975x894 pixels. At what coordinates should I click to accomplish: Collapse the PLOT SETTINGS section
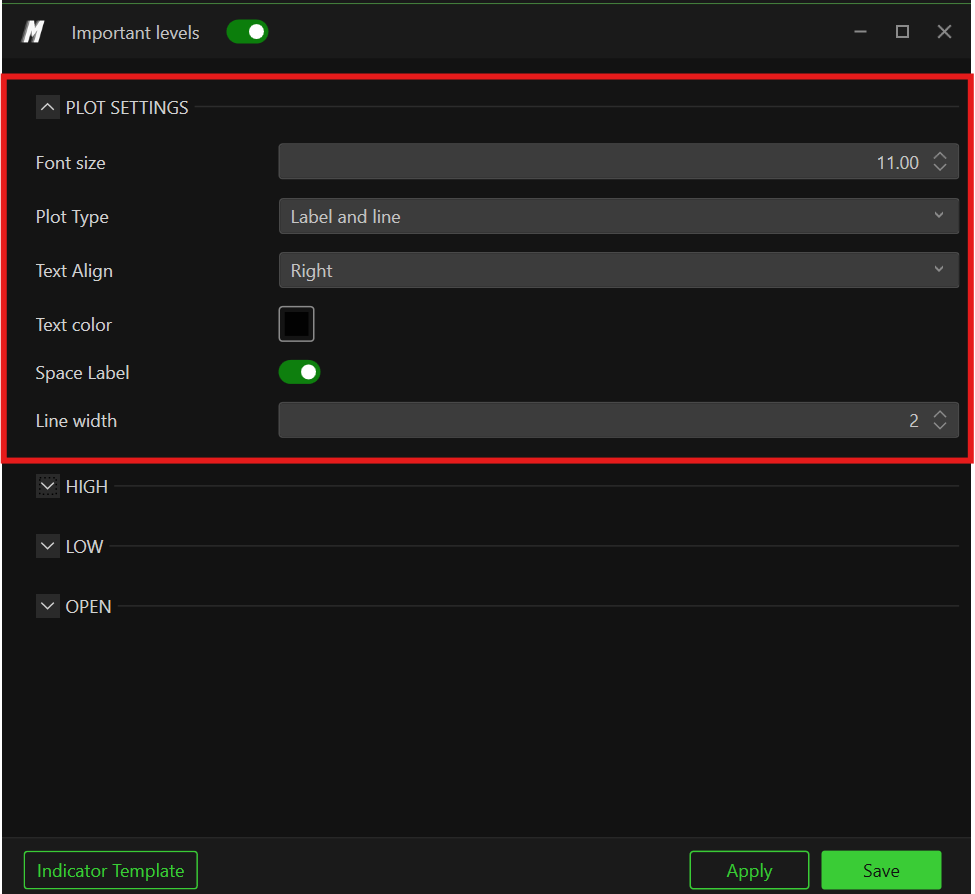[47, 107]
